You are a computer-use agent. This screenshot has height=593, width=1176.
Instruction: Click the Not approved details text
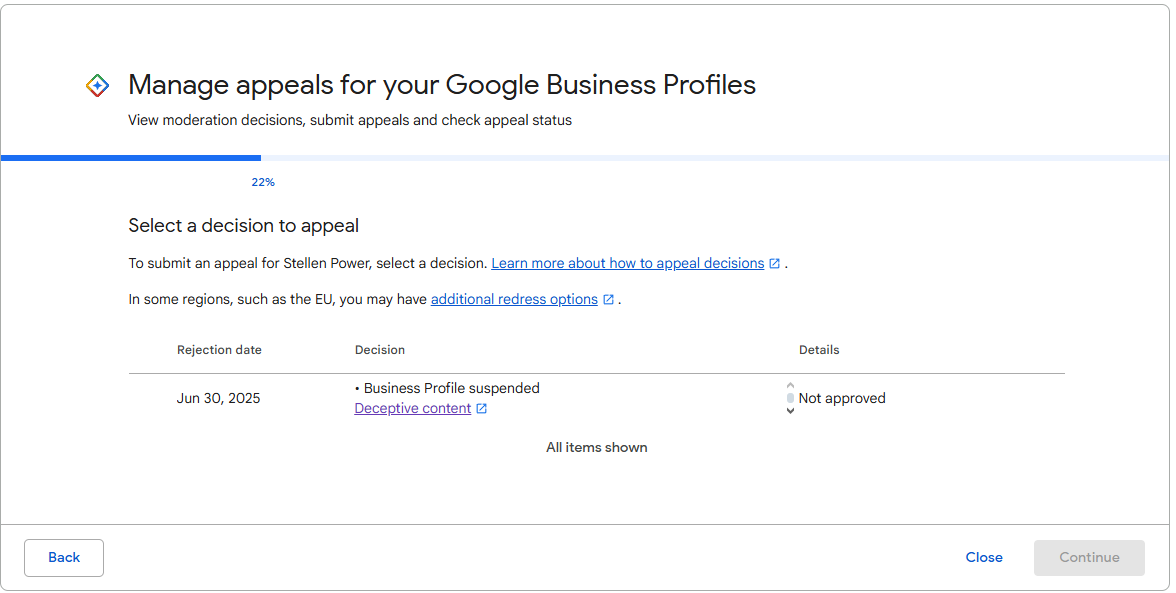click(842, 398)
